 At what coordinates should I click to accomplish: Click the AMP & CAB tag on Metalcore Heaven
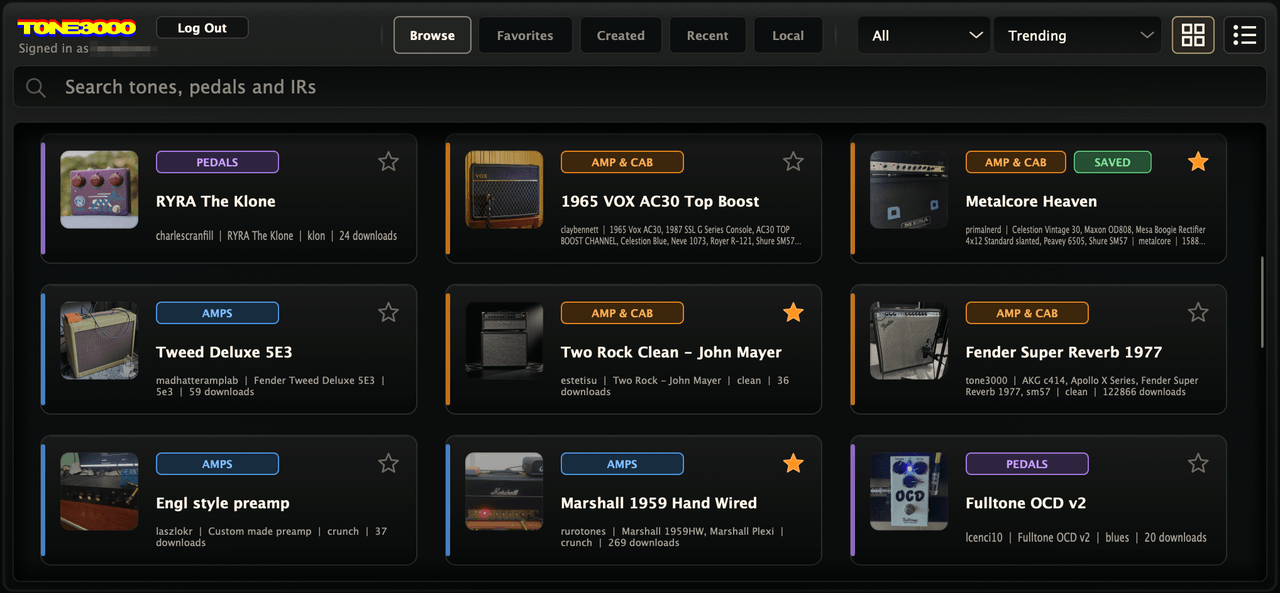point(1016,162)
